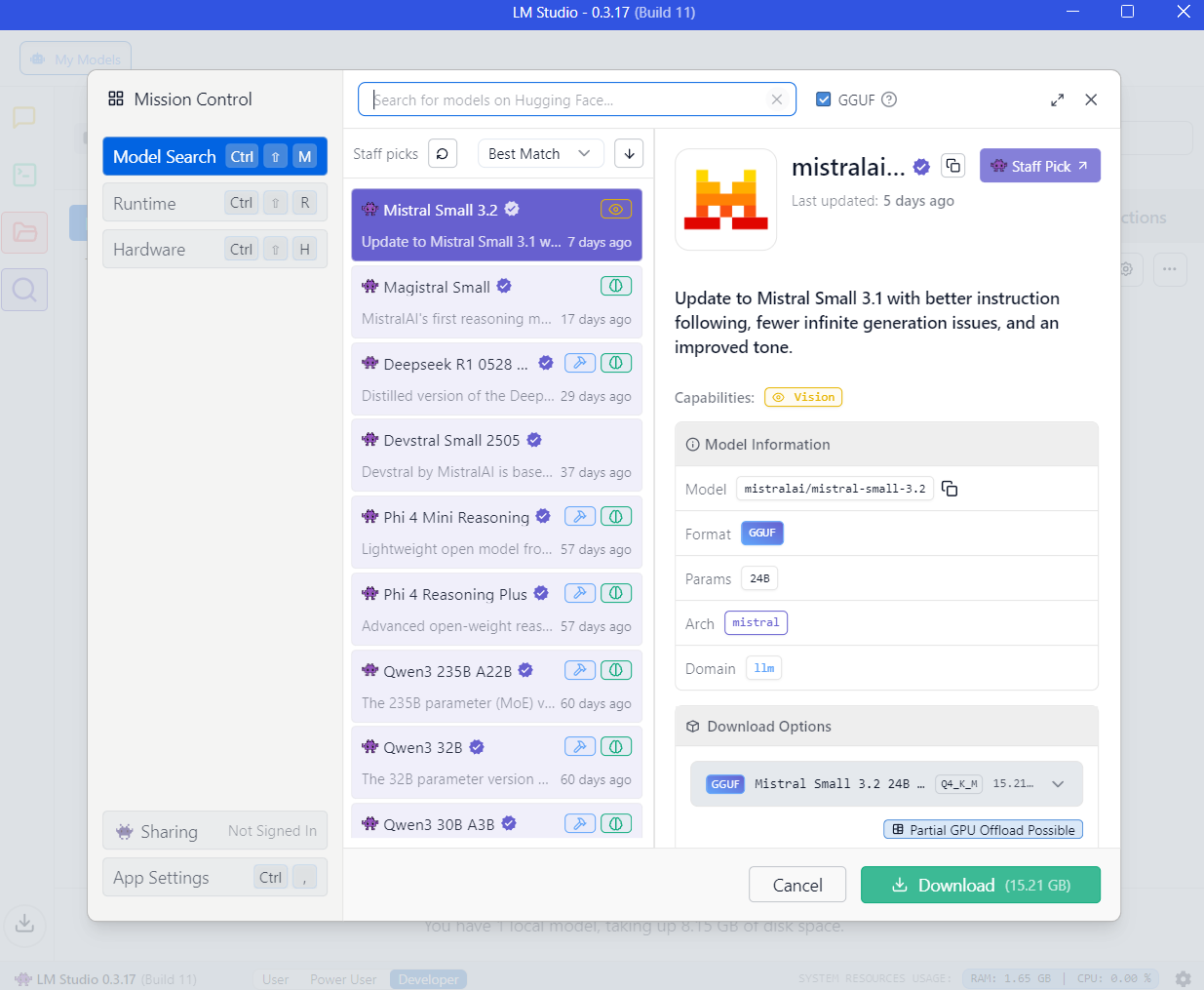This screenshot has width=1204, height=990.
Task: Click the Q4_K_M quantization tag
Action: pos(959,784)
